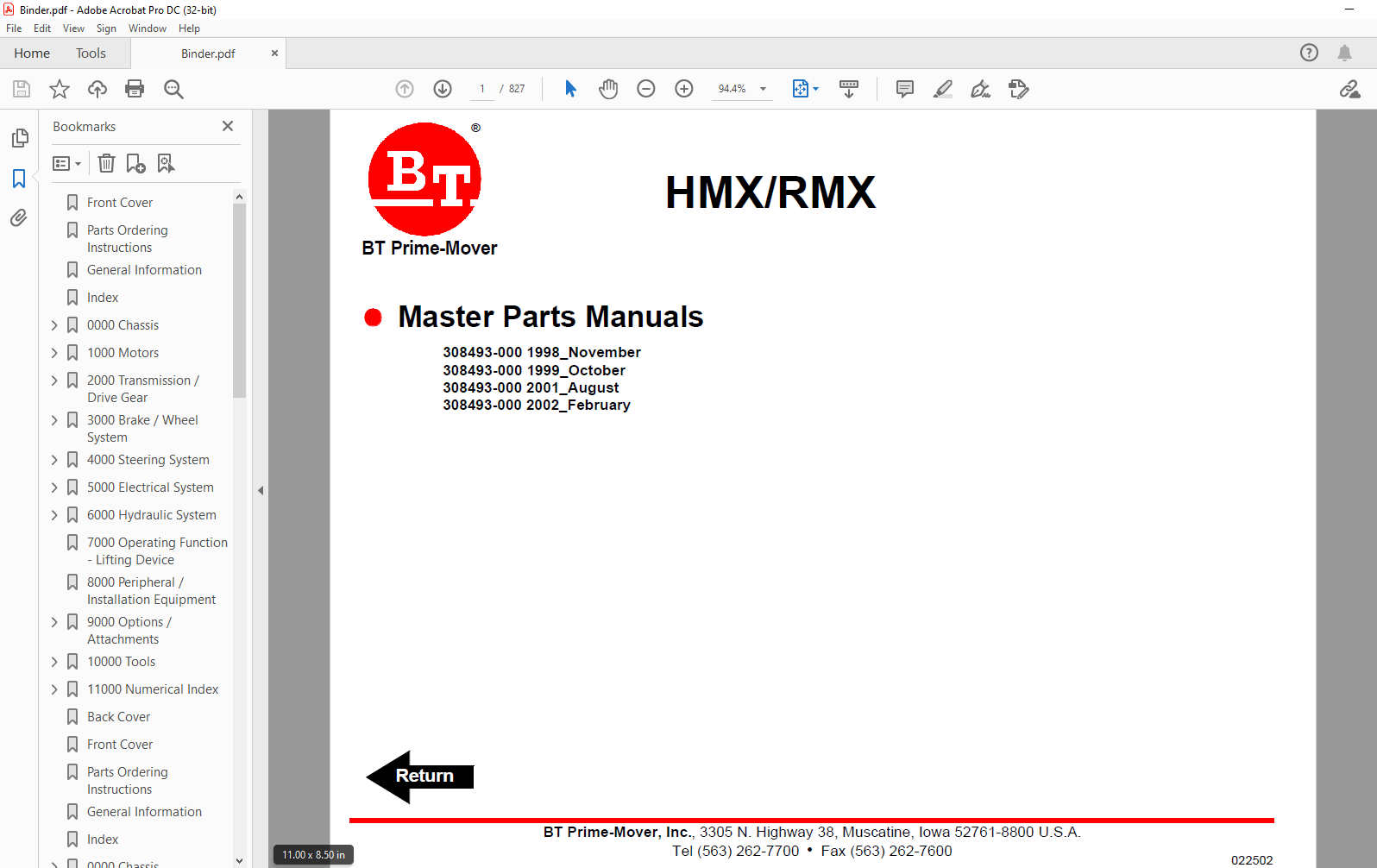Upload file to cloud icon
Image resolution: width=1377 pixels, height=868 pixels.
pyautogui.click(x=97, y=89)
